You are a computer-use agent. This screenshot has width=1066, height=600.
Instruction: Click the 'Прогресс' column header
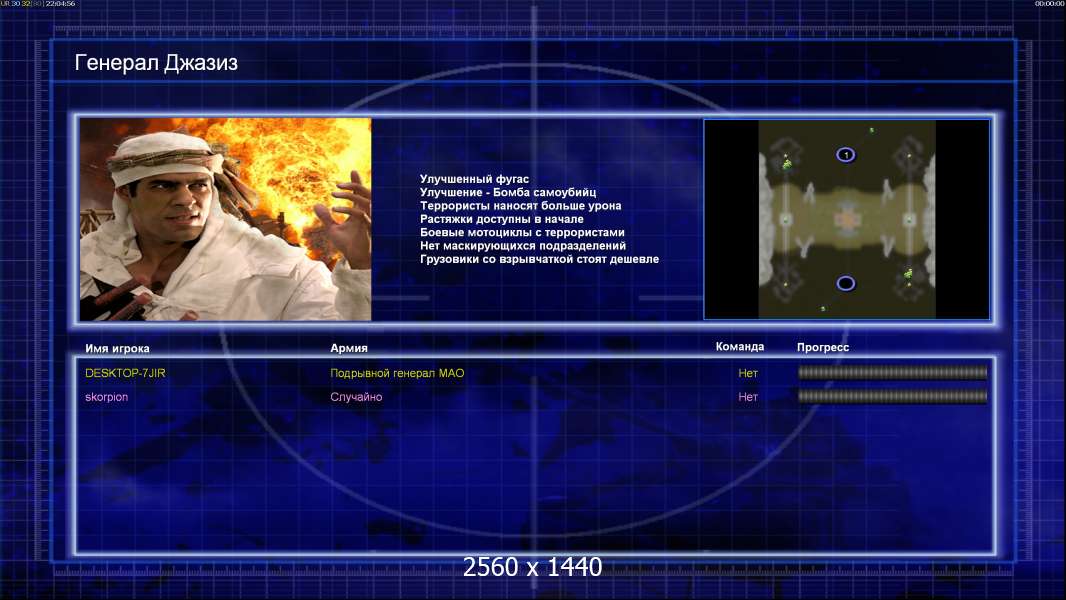(x=823, y=347)
